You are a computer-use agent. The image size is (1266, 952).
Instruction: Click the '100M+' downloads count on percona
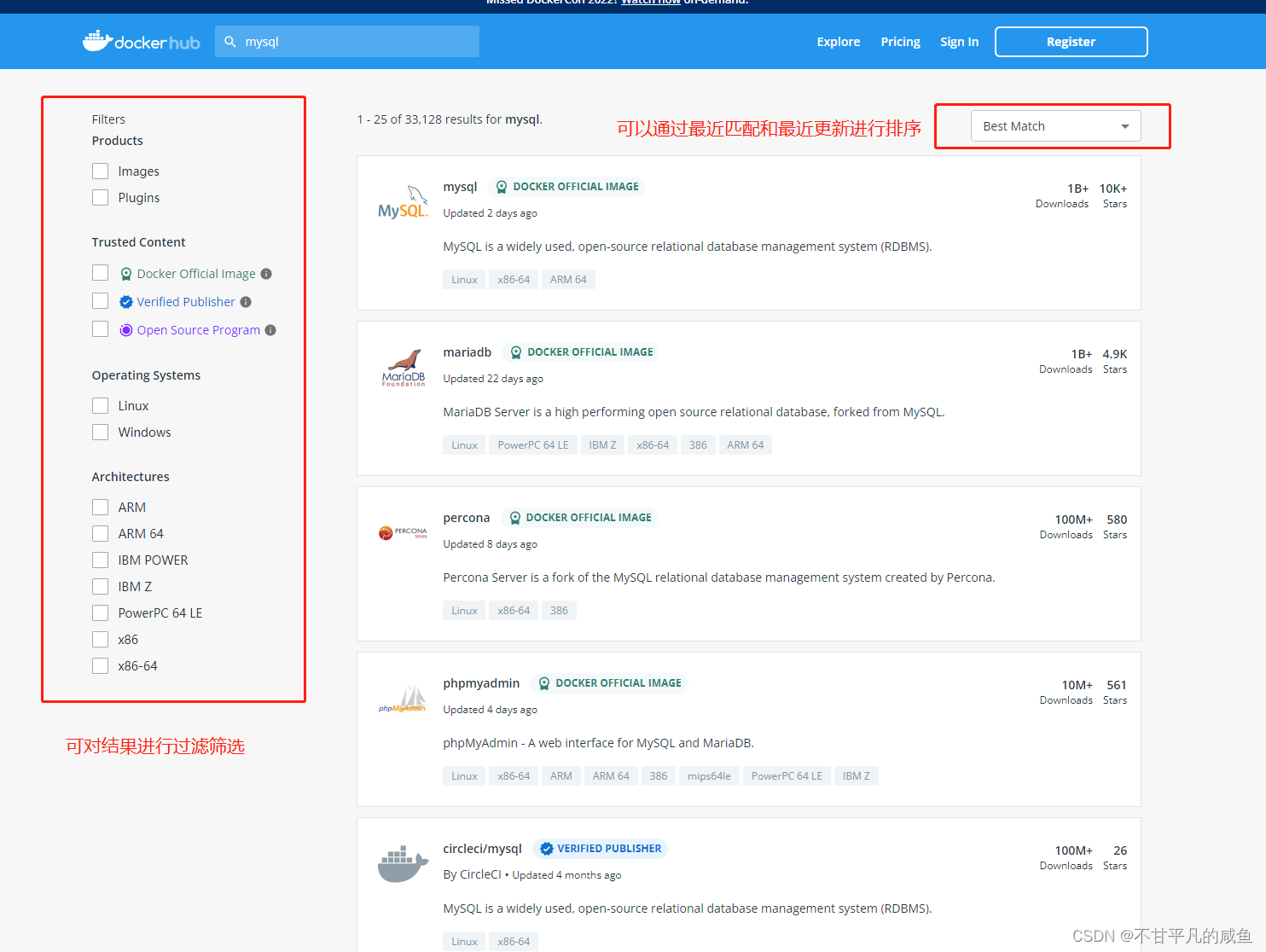pyautogui.click(x=1074, y=520)
